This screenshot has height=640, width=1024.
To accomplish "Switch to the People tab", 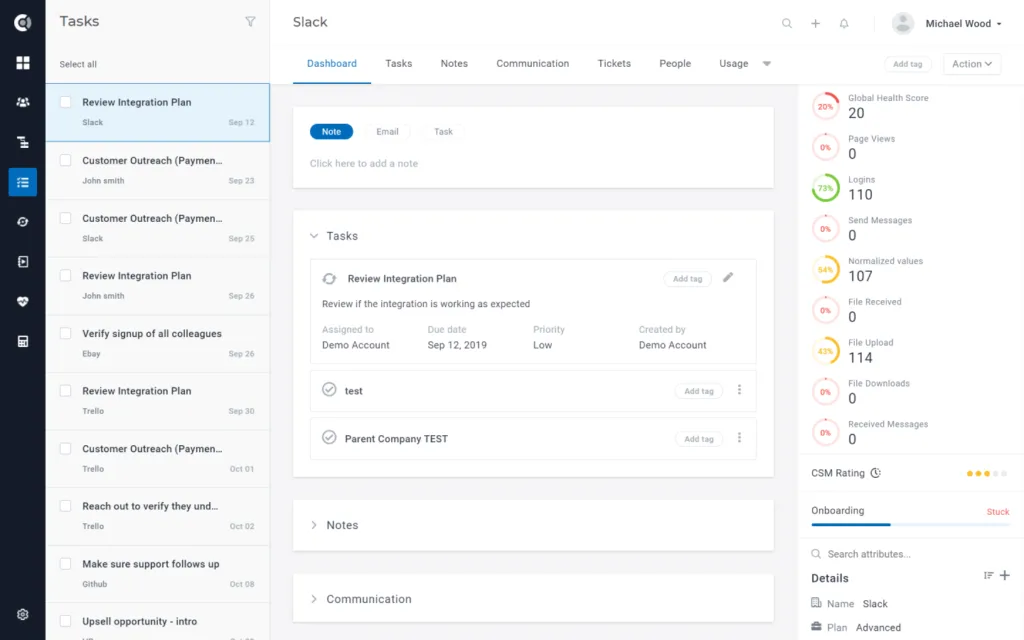I will [675, 63].
